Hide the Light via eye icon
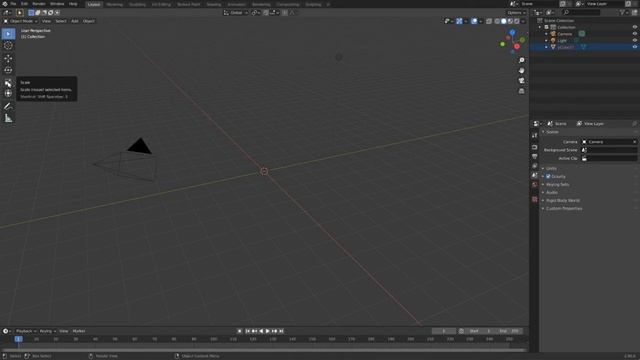 coord(635,40)
